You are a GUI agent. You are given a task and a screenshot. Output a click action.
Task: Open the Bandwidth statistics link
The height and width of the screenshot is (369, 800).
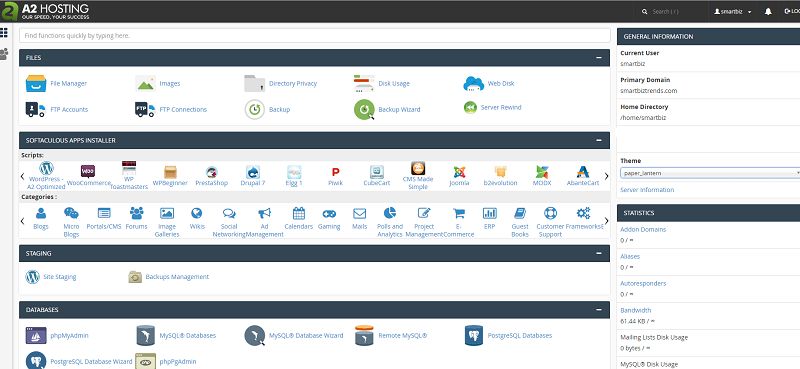click(636, 310)
